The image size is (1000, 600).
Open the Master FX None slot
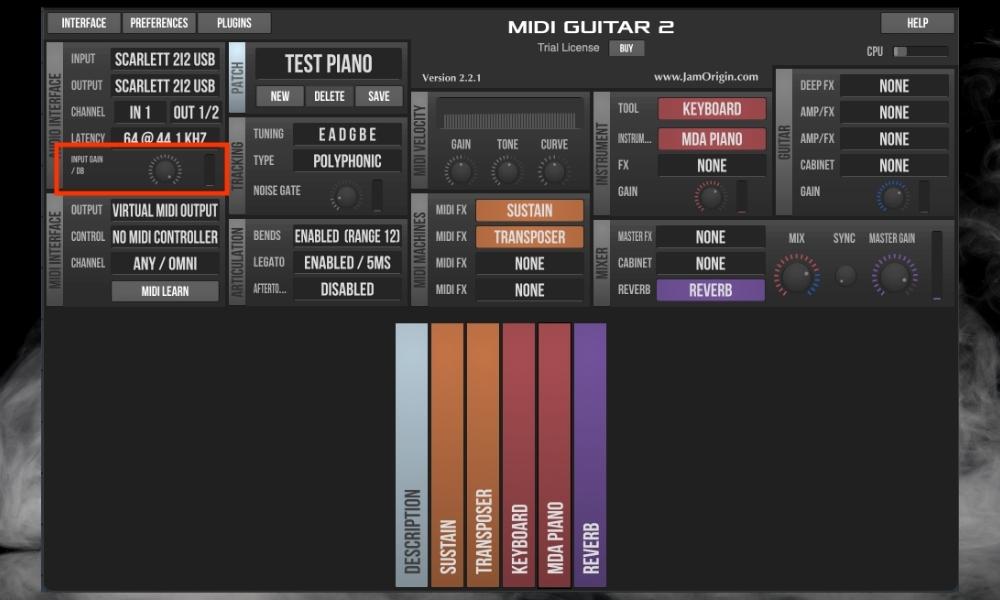coord(710,237)
